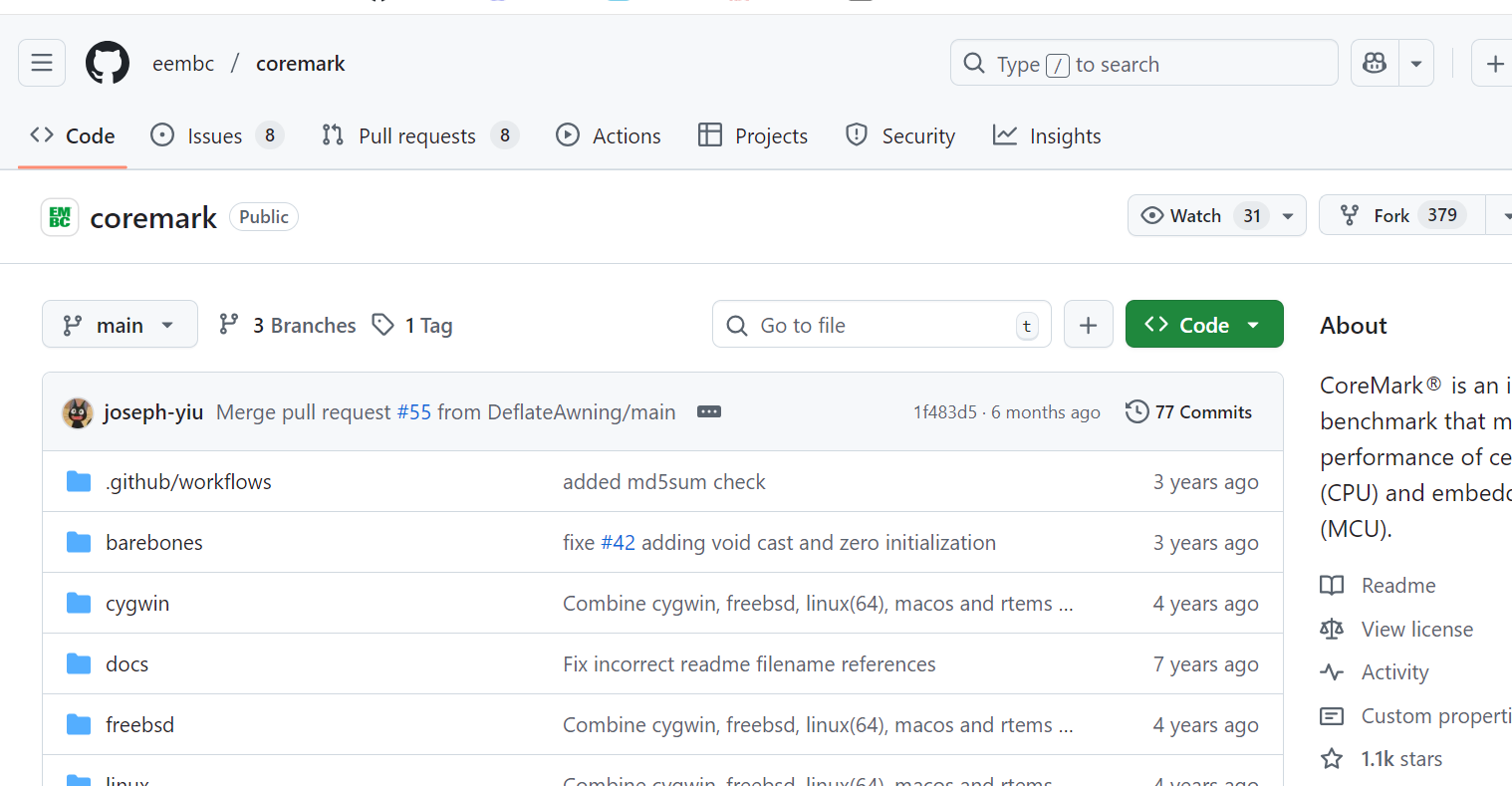
Task: Open issue #42 link in barebones commit
Action: click(x=618, y=543)
